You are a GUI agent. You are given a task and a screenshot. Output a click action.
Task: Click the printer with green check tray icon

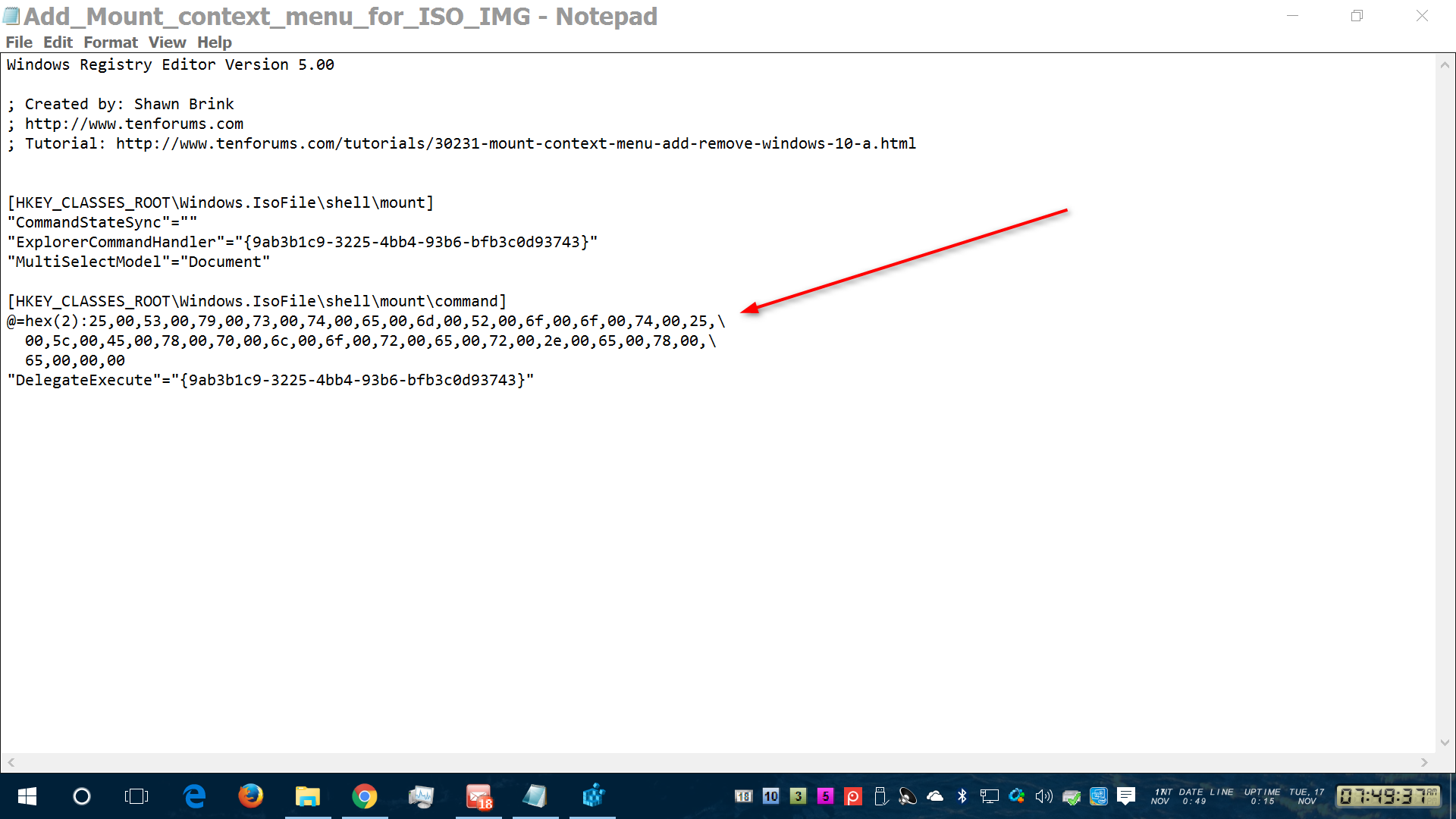coord(1072,796)
